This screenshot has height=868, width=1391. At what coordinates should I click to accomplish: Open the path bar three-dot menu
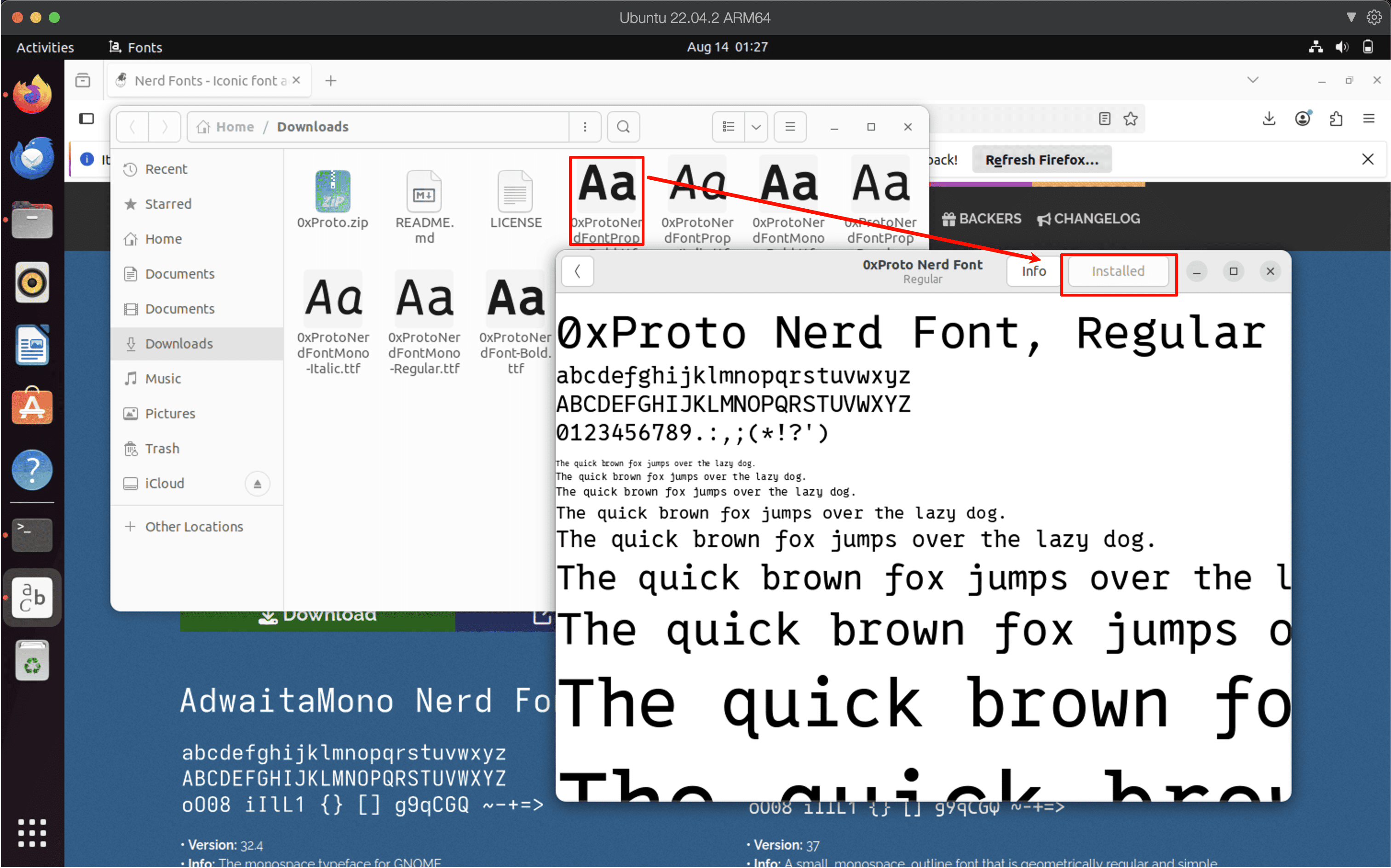(x=585, y=127)
